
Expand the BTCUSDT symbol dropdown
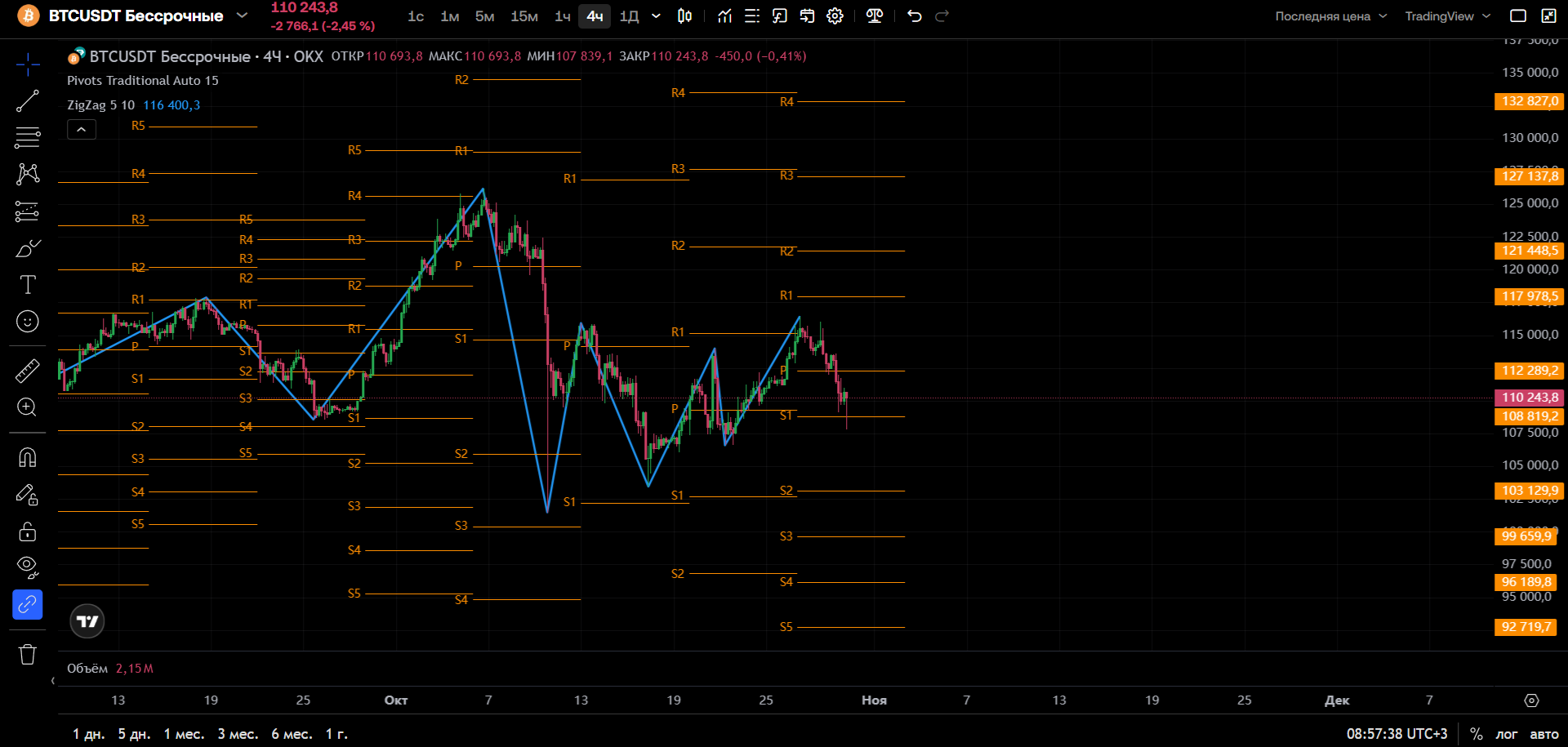tap(242, 16)
